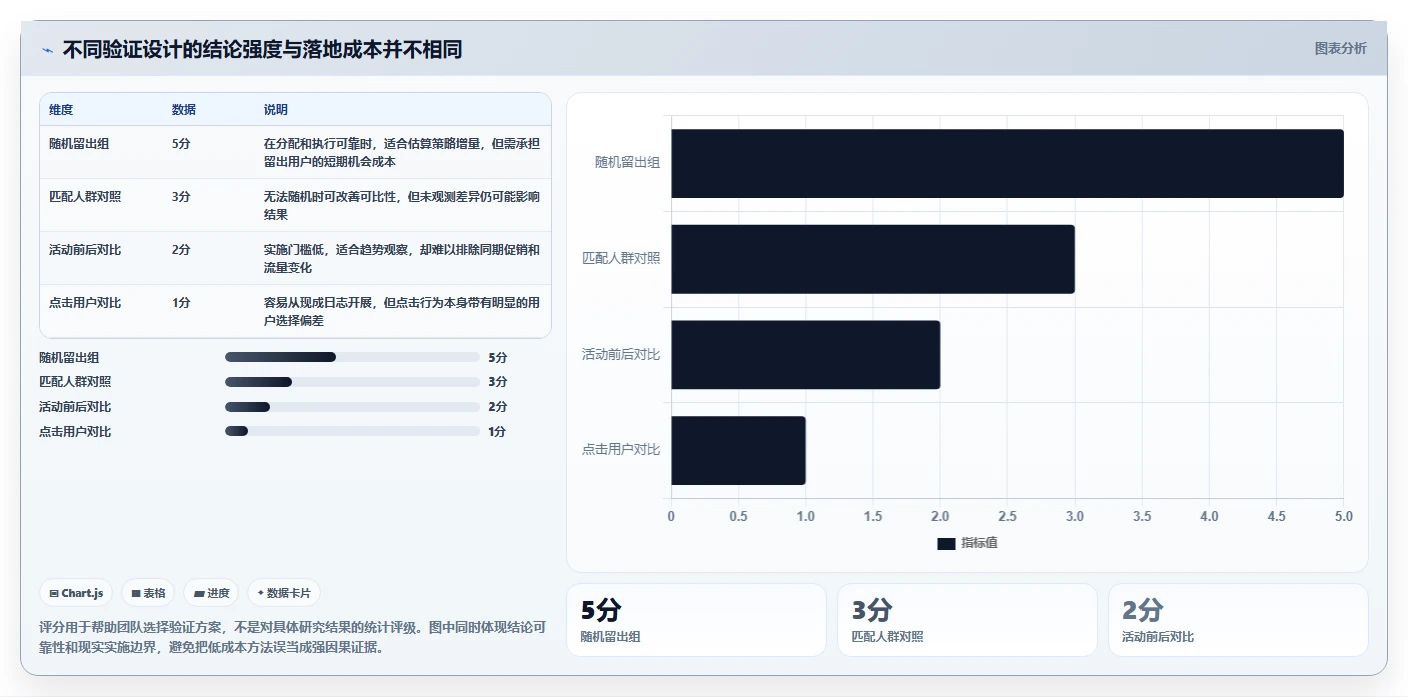1408x697 pixels.
Task: Click the 匹配人群对照 progress bar
Action: 352,382
